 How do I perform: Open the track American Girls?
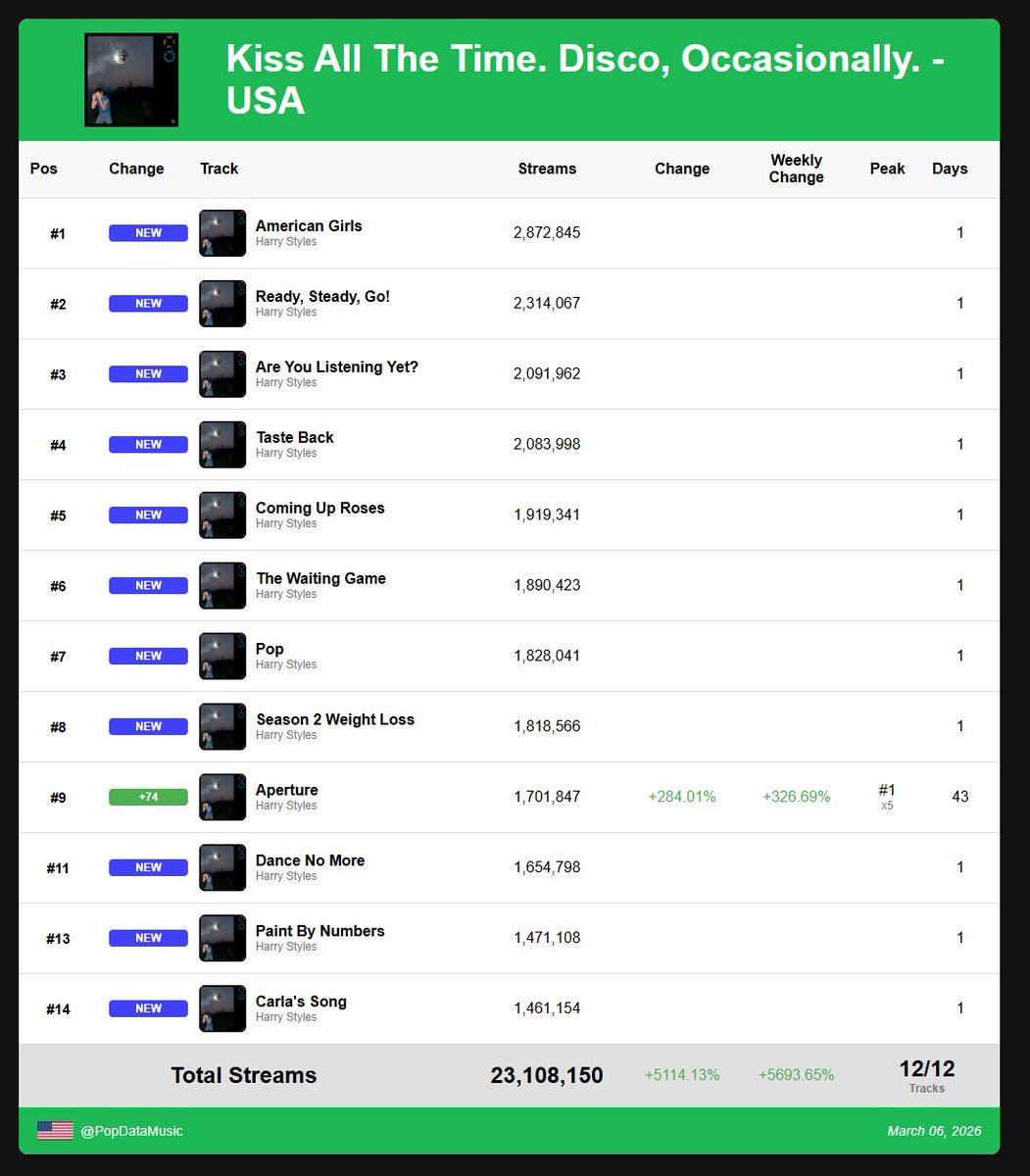coord(309,225)
